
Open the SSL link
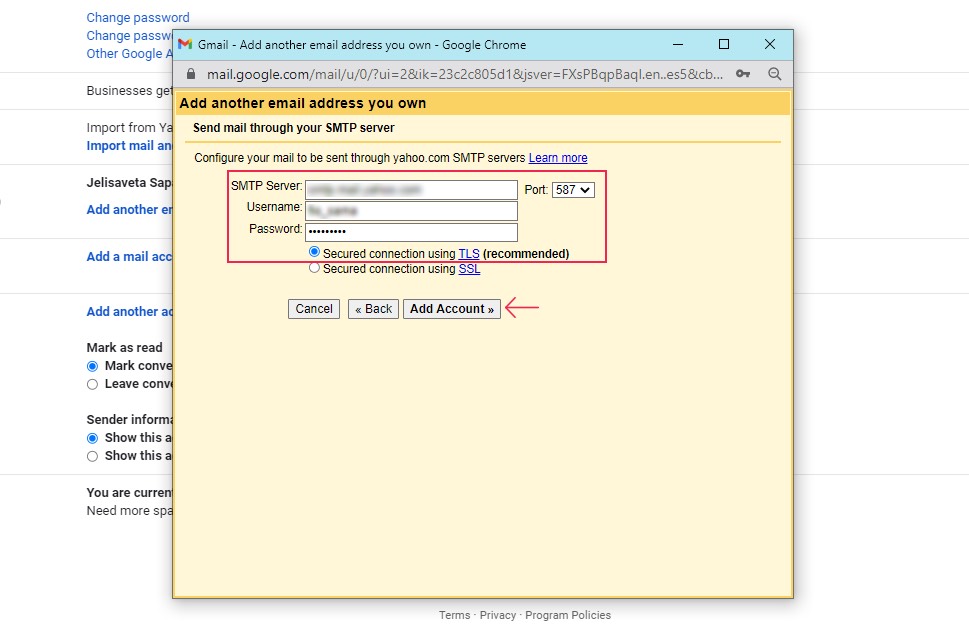(x=470, y=269)
